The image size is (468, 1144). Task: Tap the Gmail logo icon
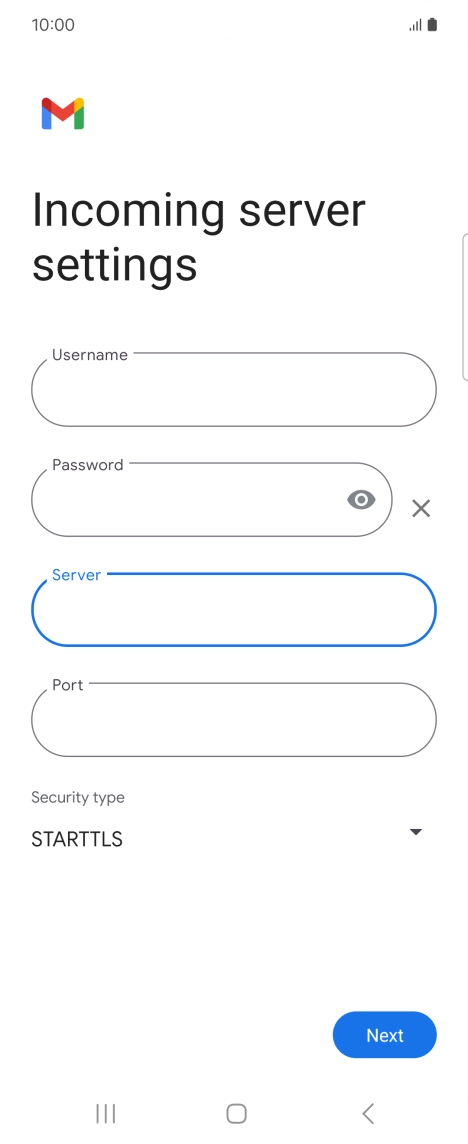63,114
